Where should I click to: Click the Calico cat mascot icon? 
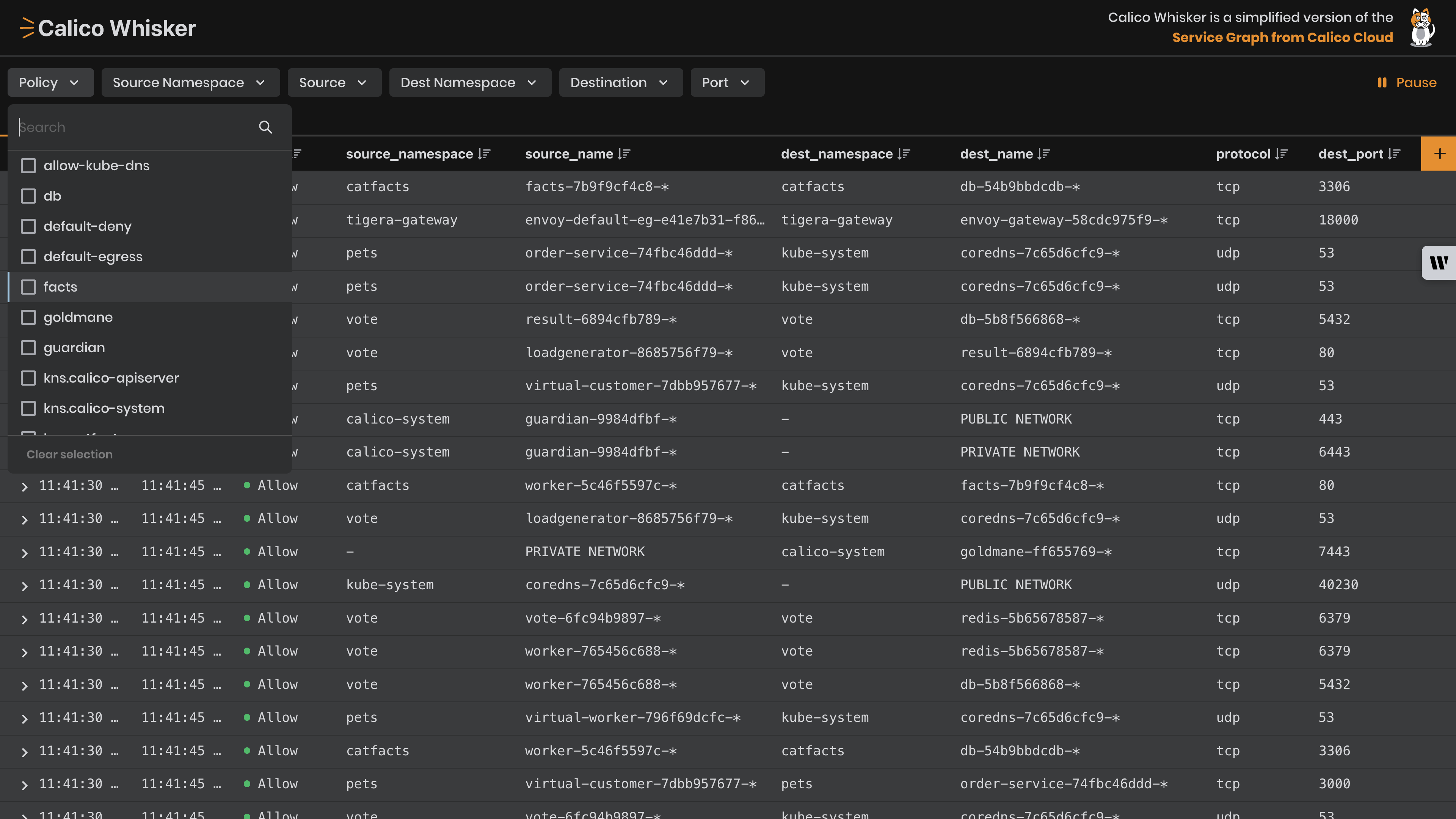[x=1421, y=28]
